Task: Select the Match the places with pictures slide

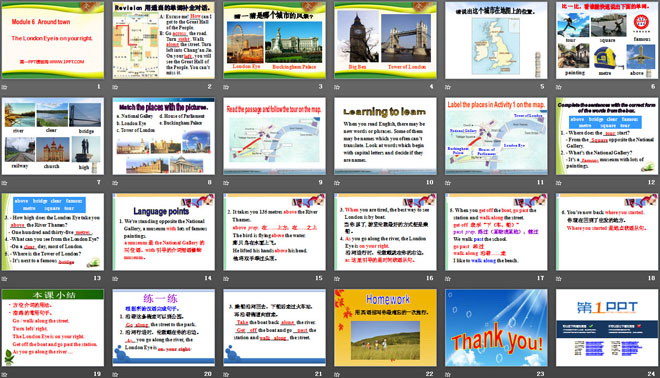Action: 164,136
